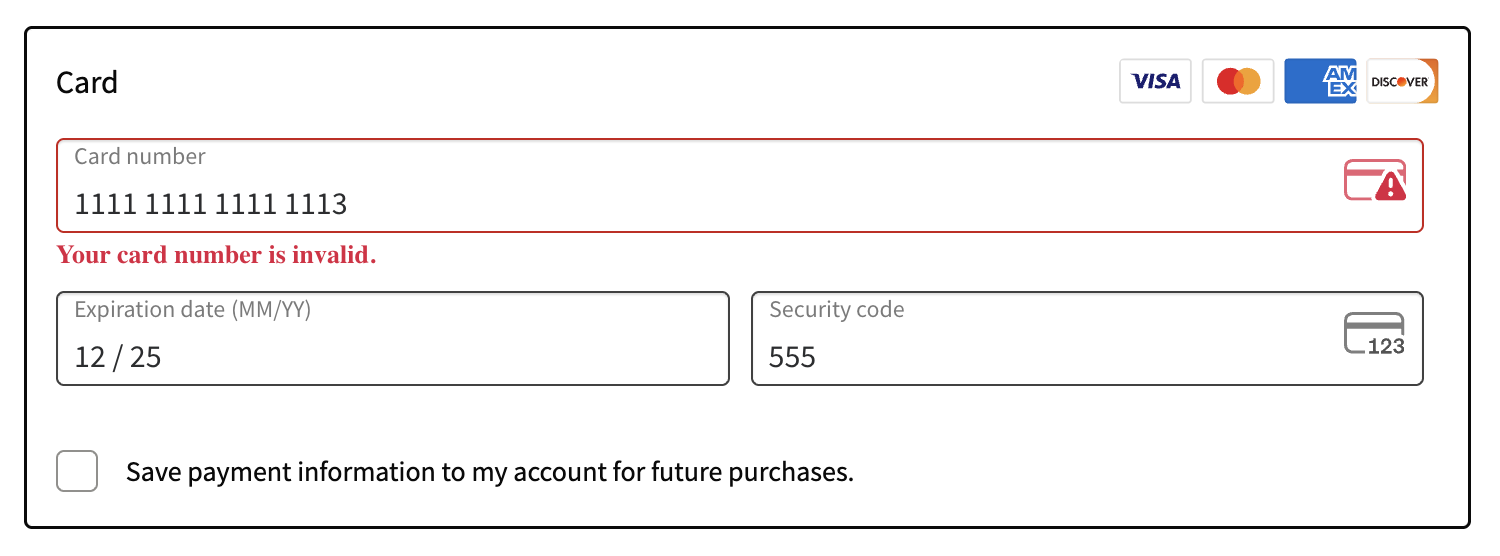Focus the Security code input field

pos(1087,339)
